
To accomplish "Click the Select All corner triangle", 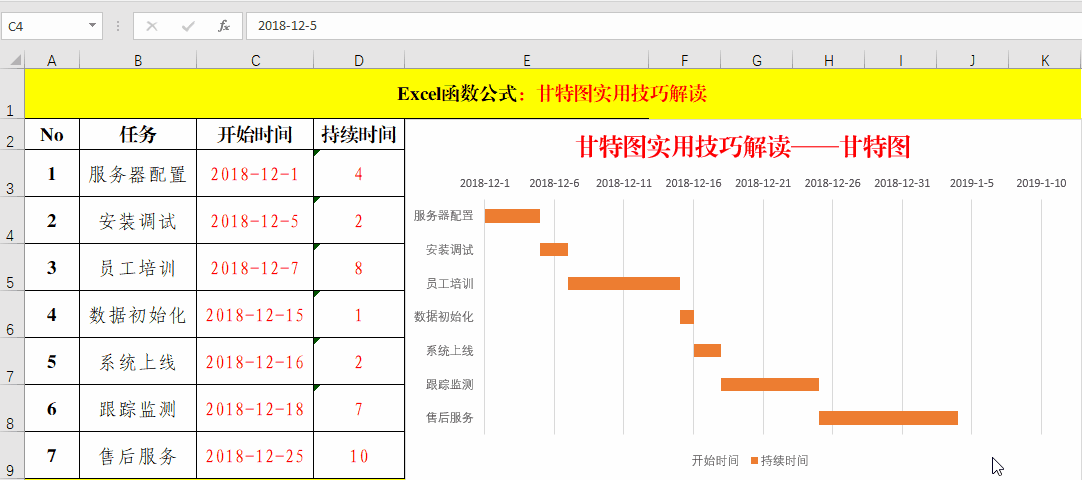I will click(12, 61).
